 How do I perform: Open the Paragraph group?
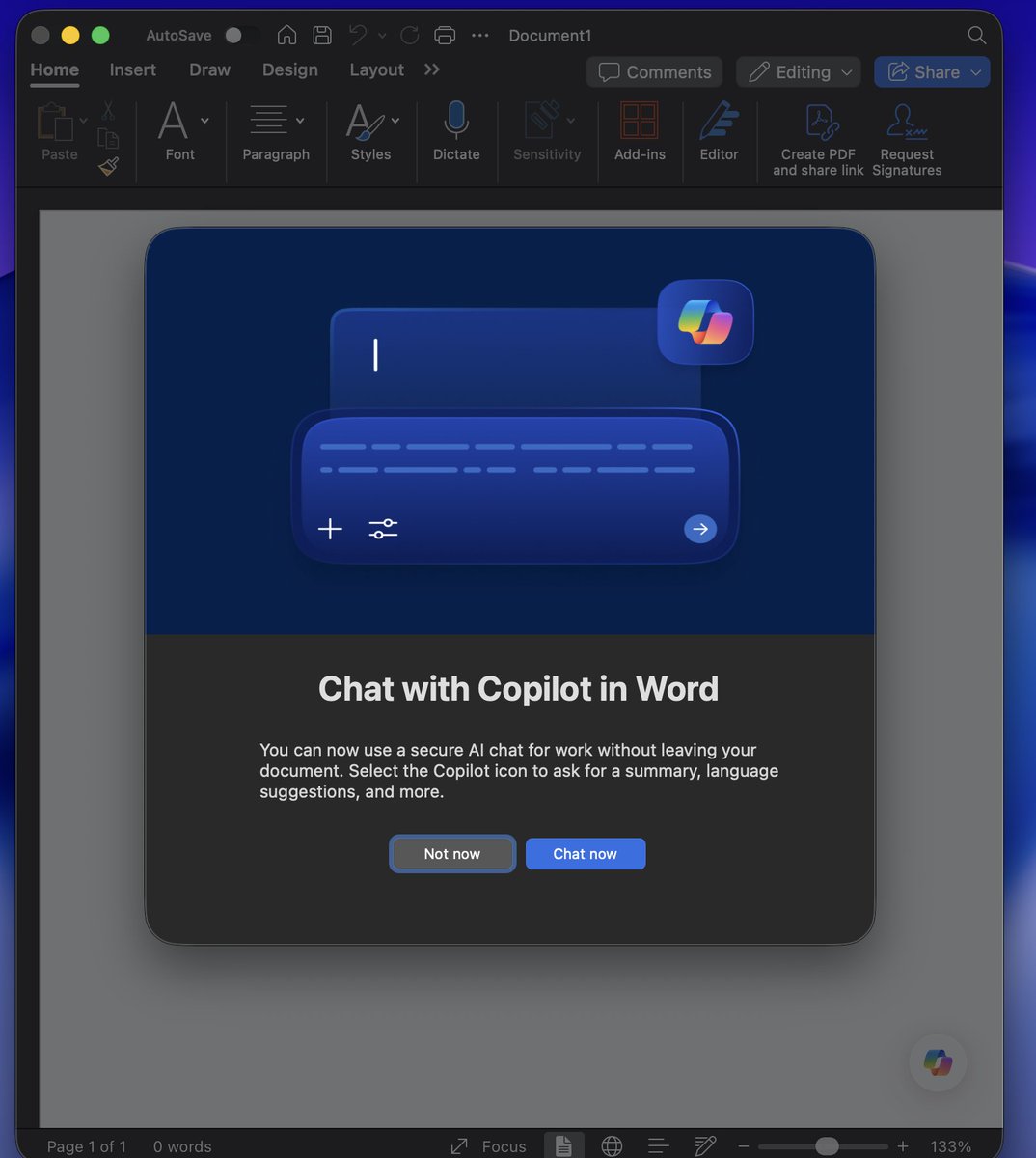click(276, 131)
